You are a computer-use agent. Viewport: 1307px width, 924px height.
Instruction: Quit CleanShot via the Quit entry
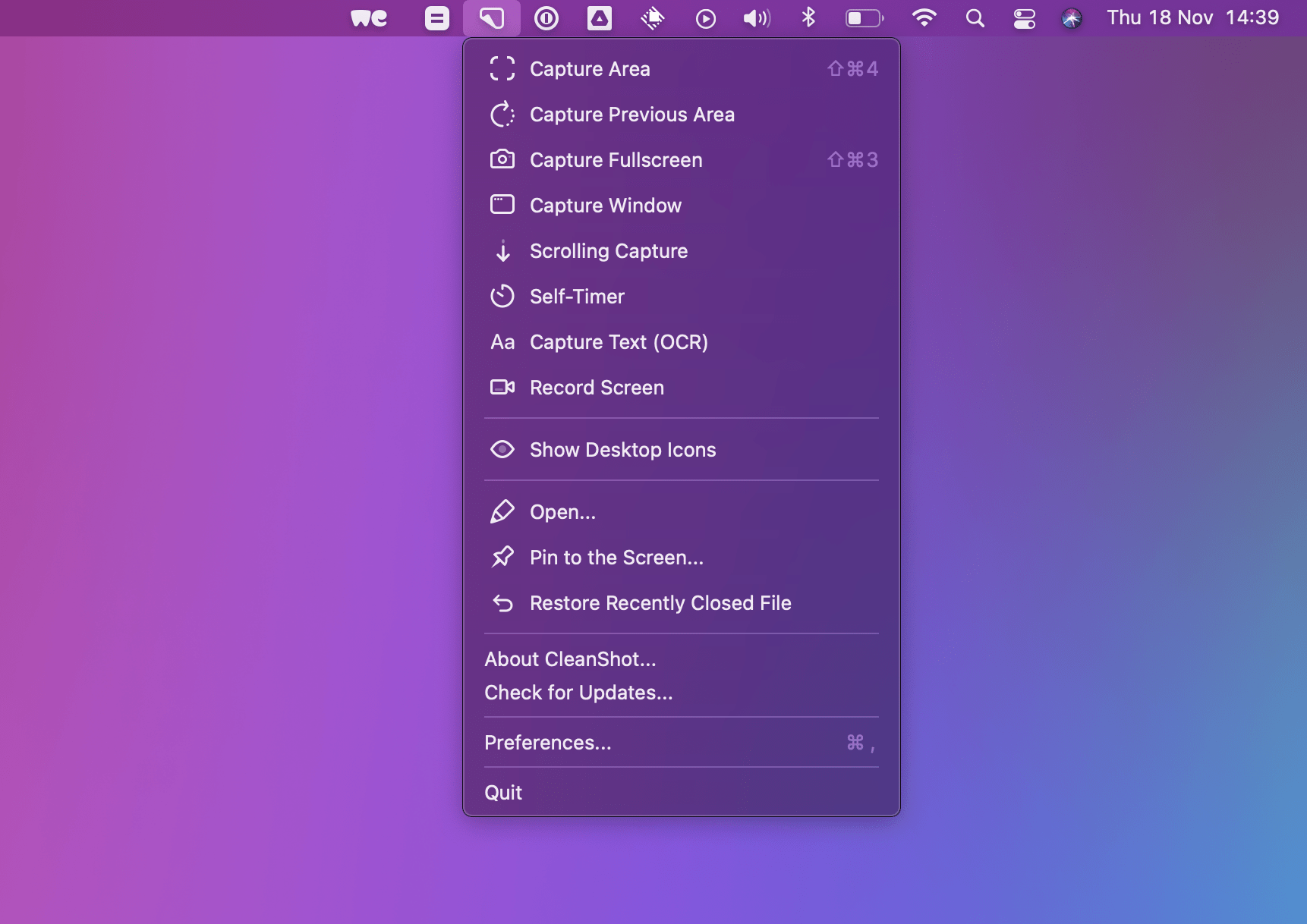coord(682,793)
